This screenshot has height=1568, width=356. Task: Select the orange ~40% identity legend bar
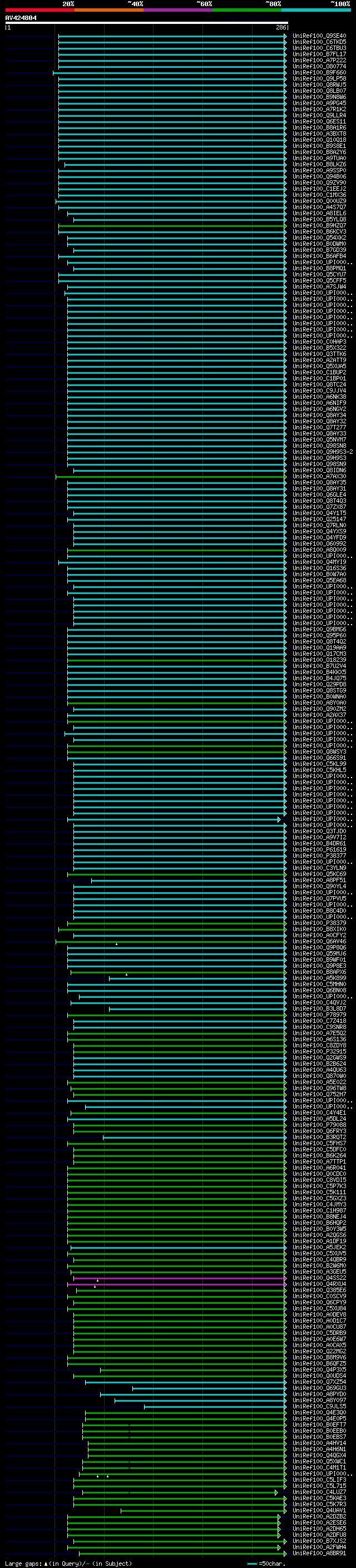click(109, 10)
